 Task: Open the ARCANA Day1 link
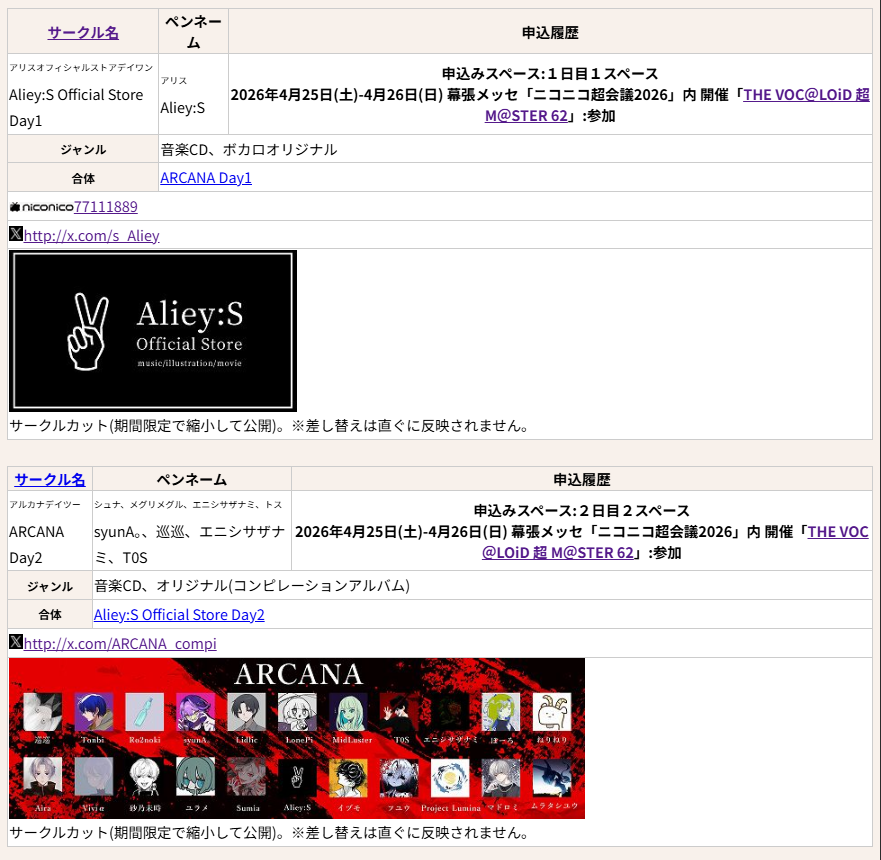205,177
